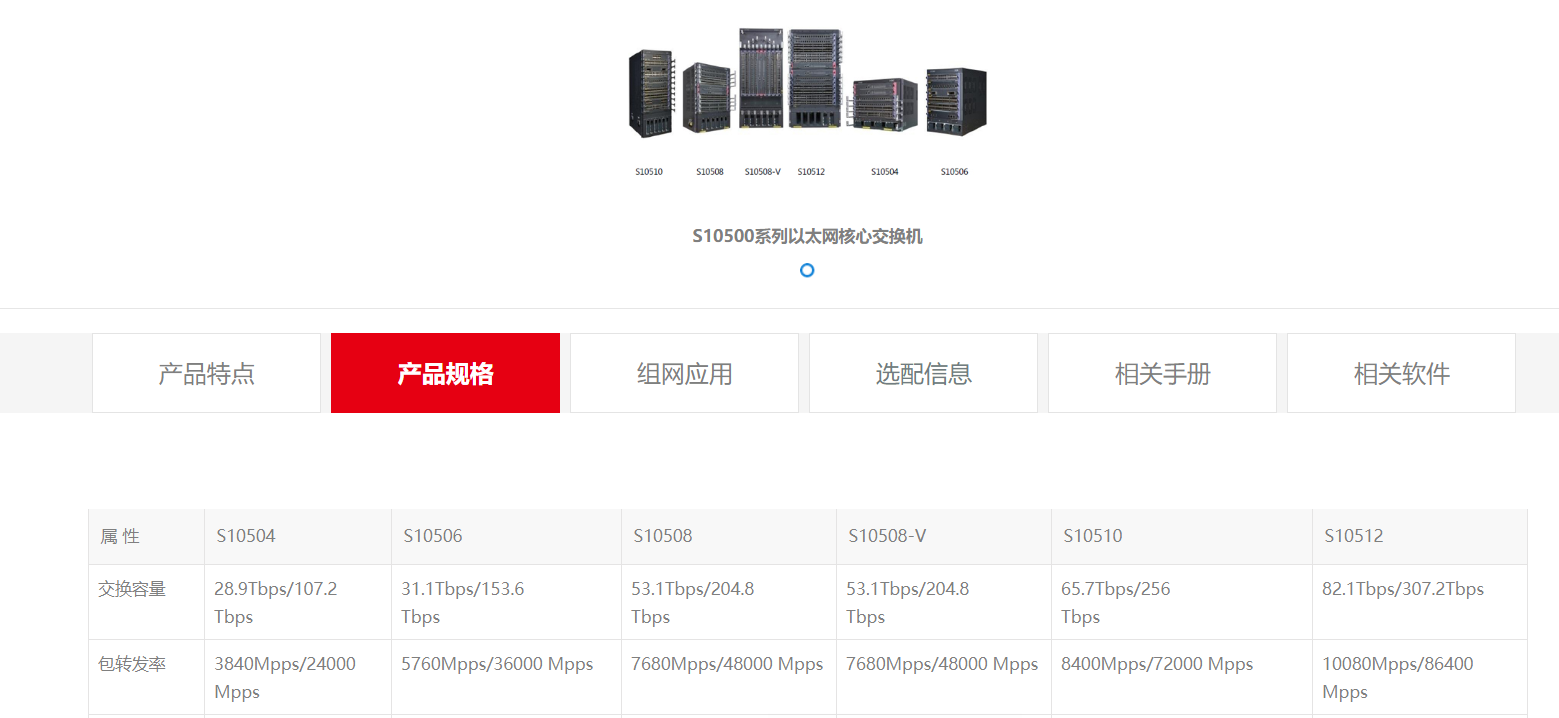This screenshot has height=718, width=1559.
Task: Click the 82.1Tbps/307.2Tbps cell
Action: tap(1420, 602)
